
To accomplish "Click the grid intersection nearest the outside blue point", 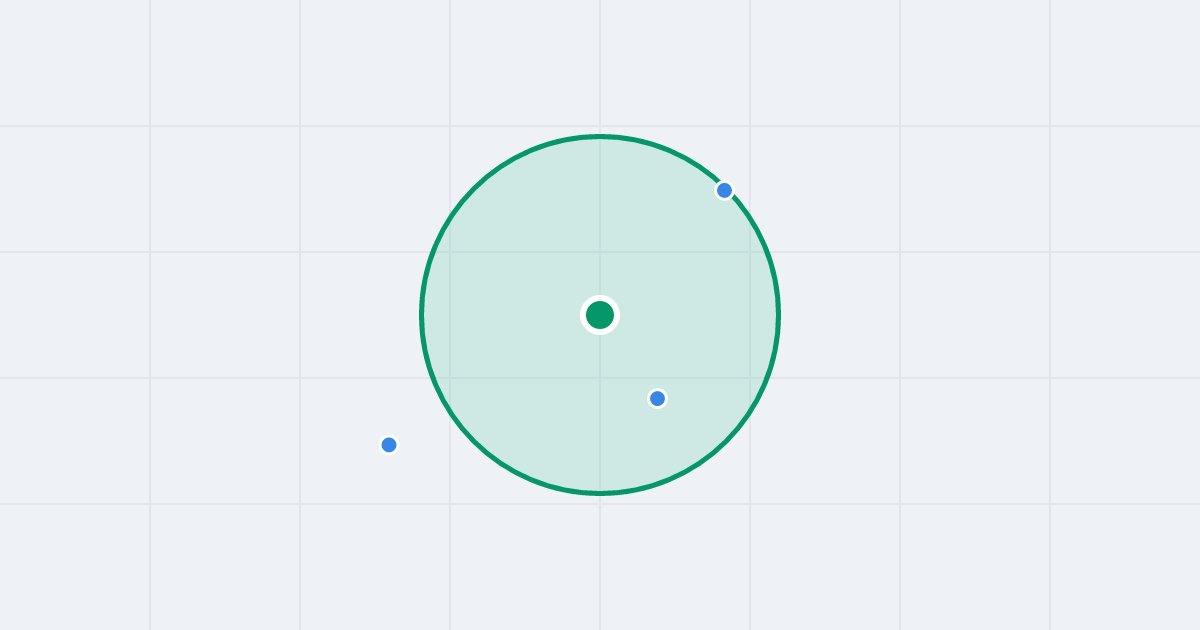I will (x=450, y=504).
